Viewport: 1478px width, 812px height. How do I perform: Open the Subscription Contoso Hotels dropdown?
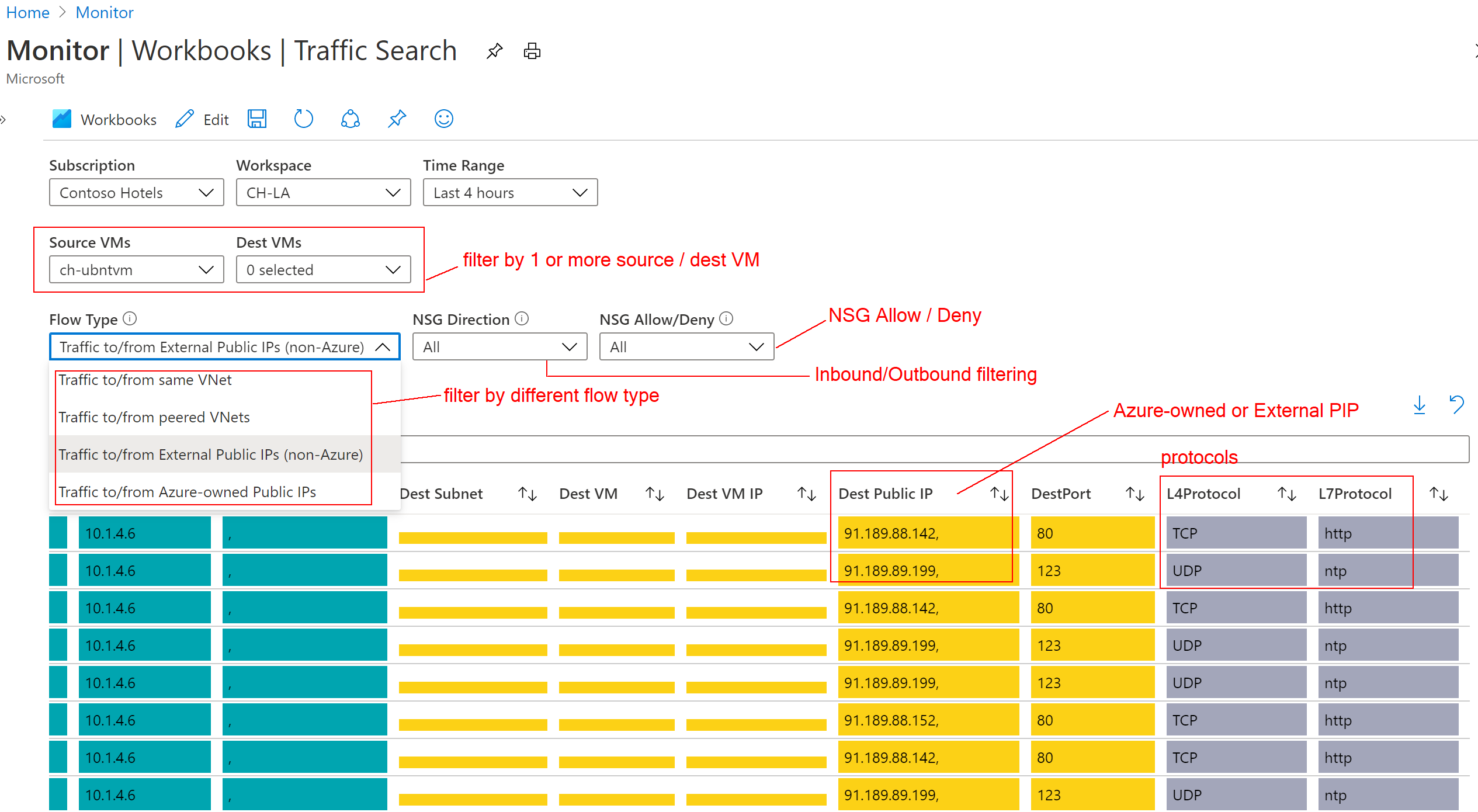pyautogui.click(x=136, y=193)
